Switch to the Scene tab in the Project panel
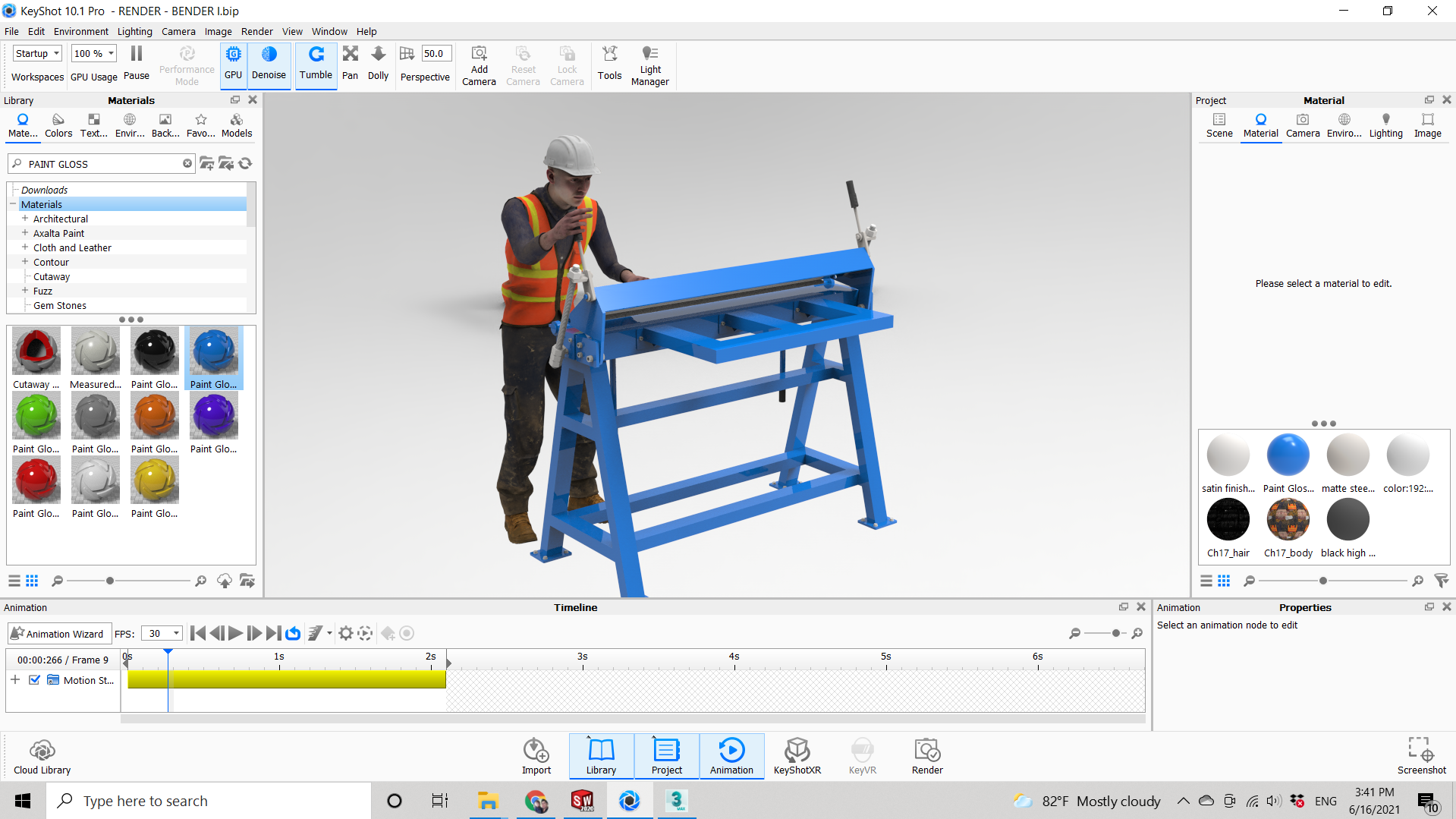The width and height of the screenshot is (1456, 819). pyautogui.click(x=1219, y=124)
